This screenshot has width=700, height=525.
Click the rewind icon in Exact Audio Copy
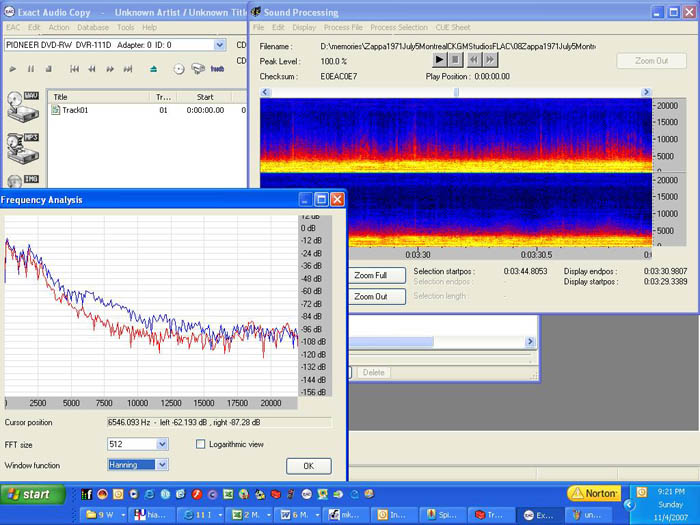tap(92, 69)
